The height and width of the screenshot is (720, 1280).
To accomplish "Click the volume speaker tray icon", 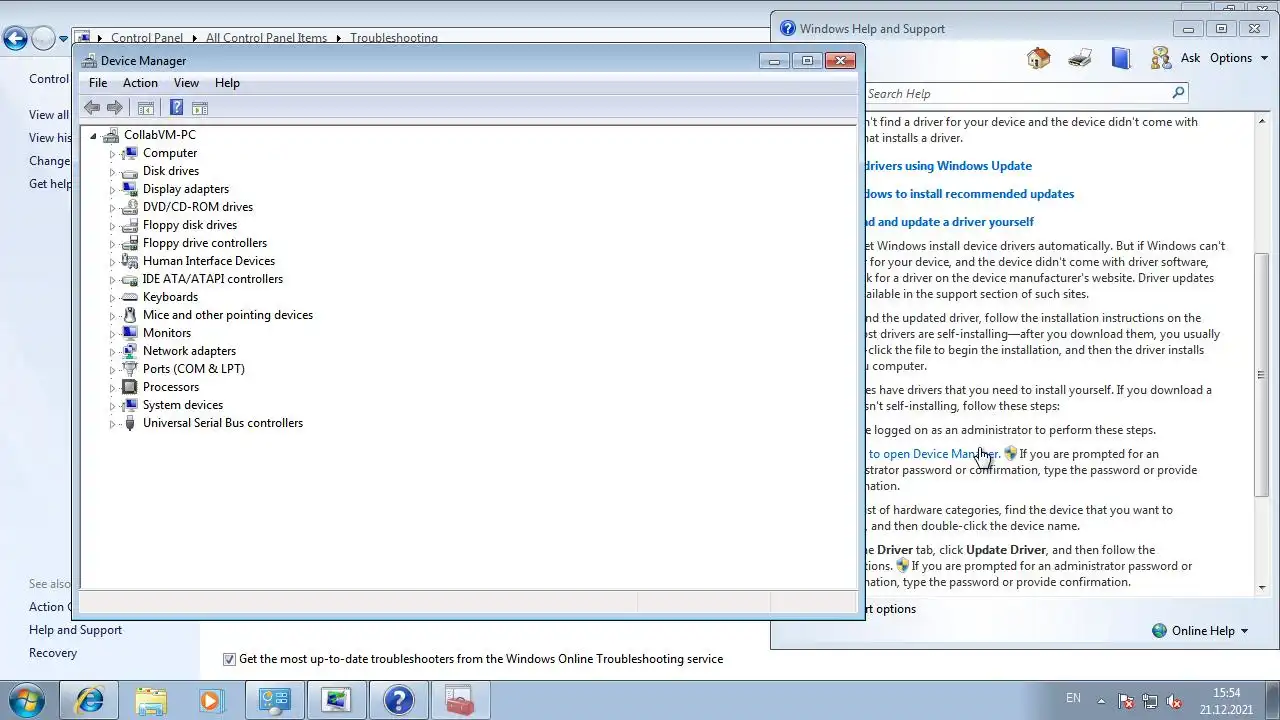I will [x=1174, y=701].
